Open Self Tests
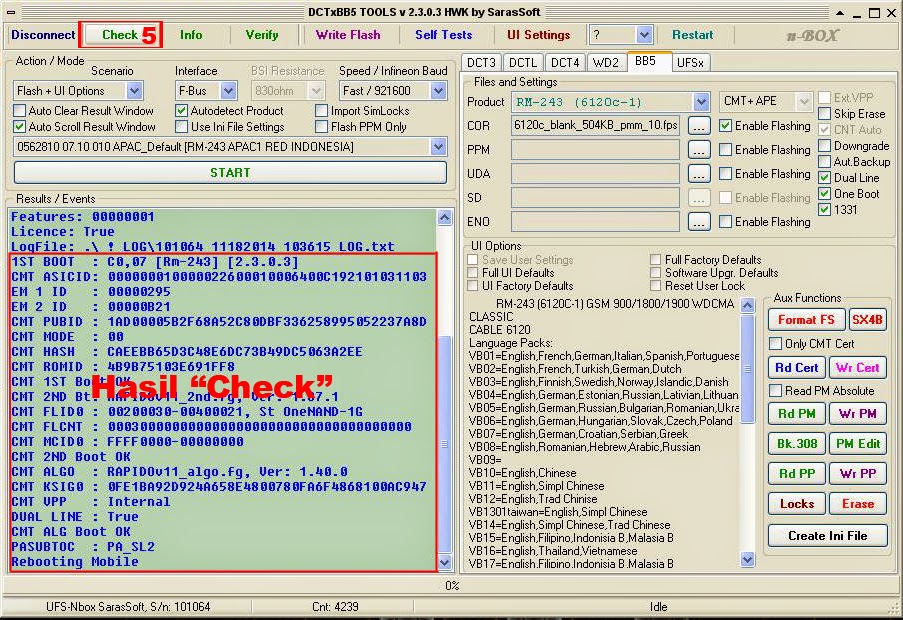The width and height of the screenshot is (903, 620). click(x=443, y=35)
